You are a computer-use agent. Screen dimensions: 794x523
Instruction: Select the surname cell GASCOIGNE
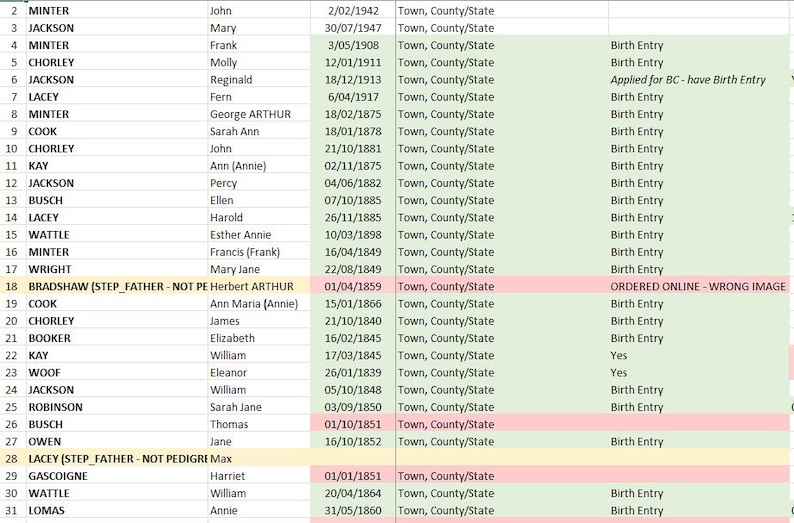coord(117,476)
